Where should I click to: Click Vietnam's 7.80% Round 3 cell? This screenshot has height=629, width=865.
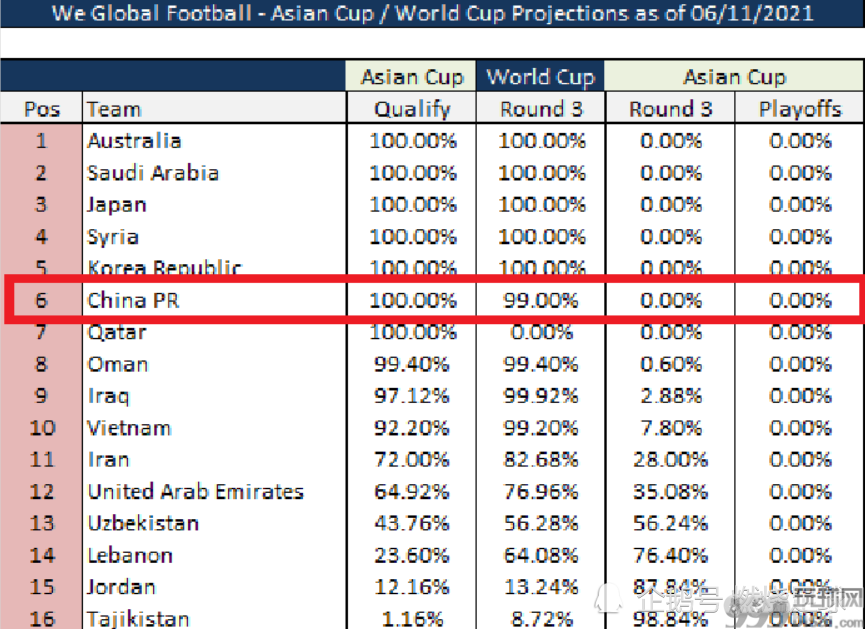670,428
